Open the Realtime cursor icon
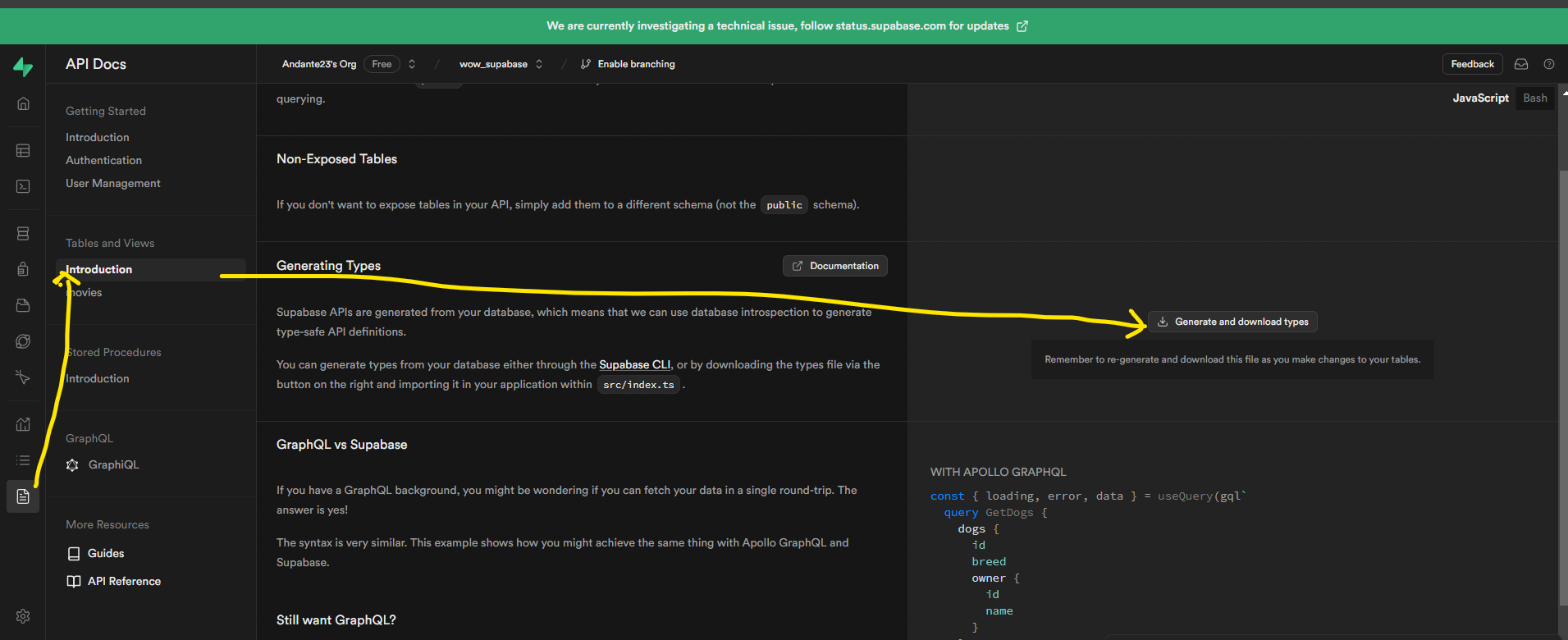The height and width of the screenshot is (640, 1568). pos(23,377)
